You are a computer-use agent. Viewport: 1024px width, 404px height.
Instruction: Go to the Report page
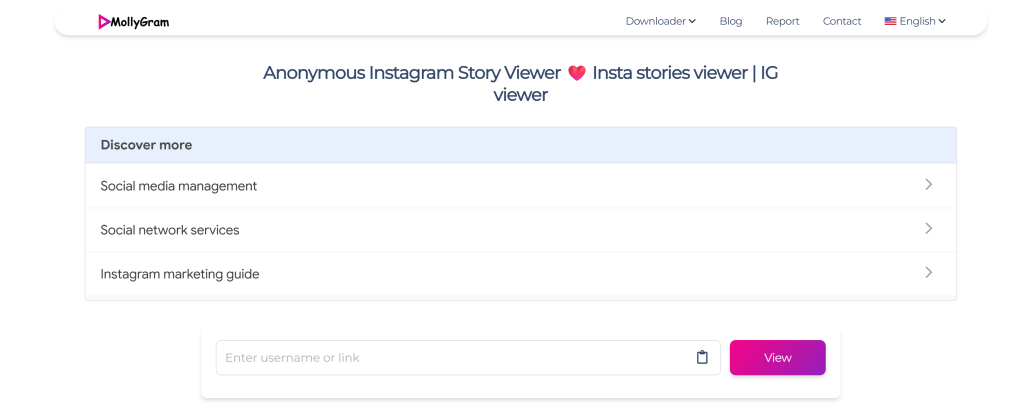(782, 21)
